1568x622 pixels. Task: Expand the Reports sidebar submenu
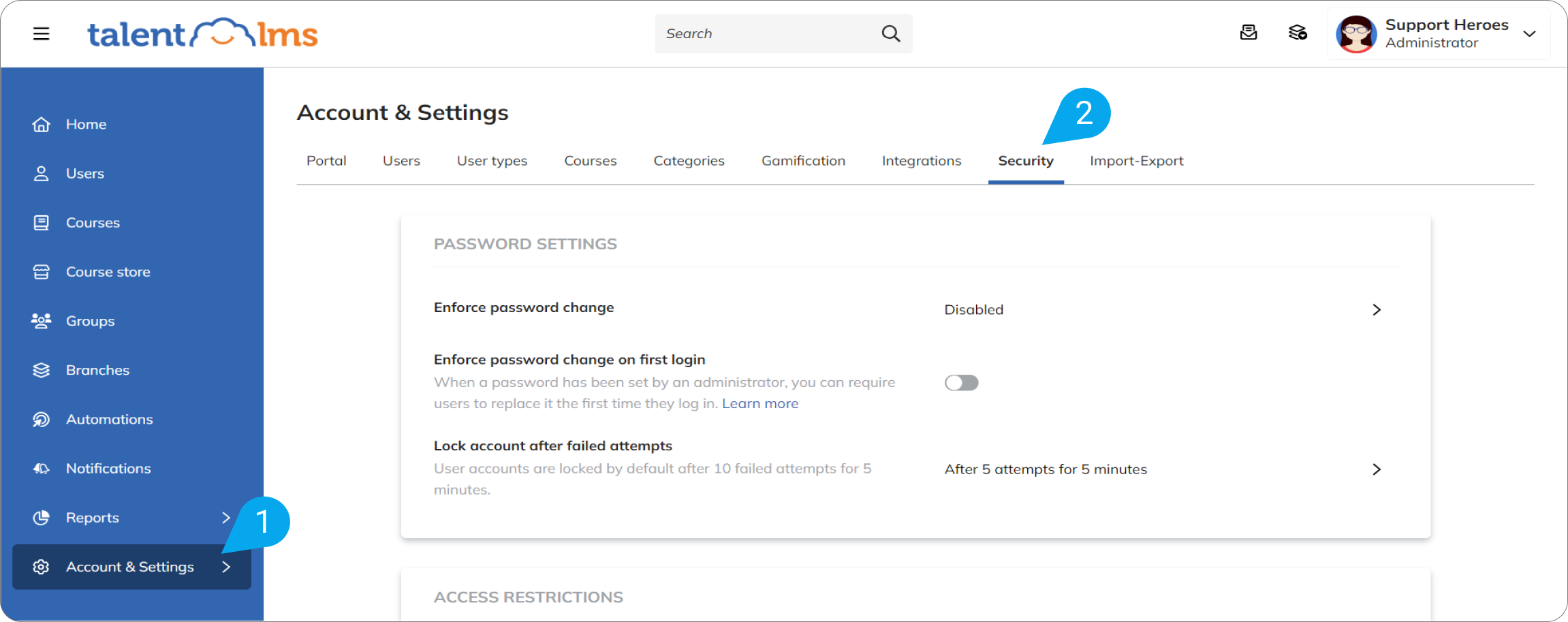(x=227, y=518)
